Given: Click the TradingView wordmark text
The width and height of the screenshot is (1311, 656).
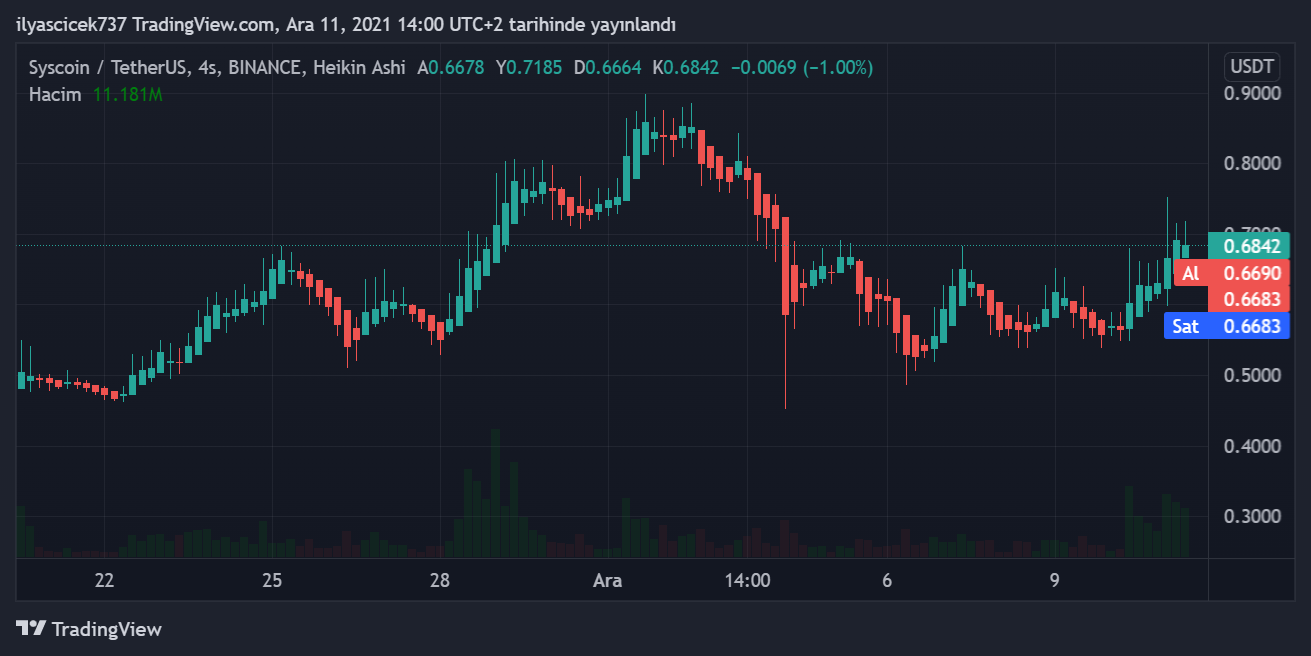Looking at the screenshot, I should click(106, 629).
